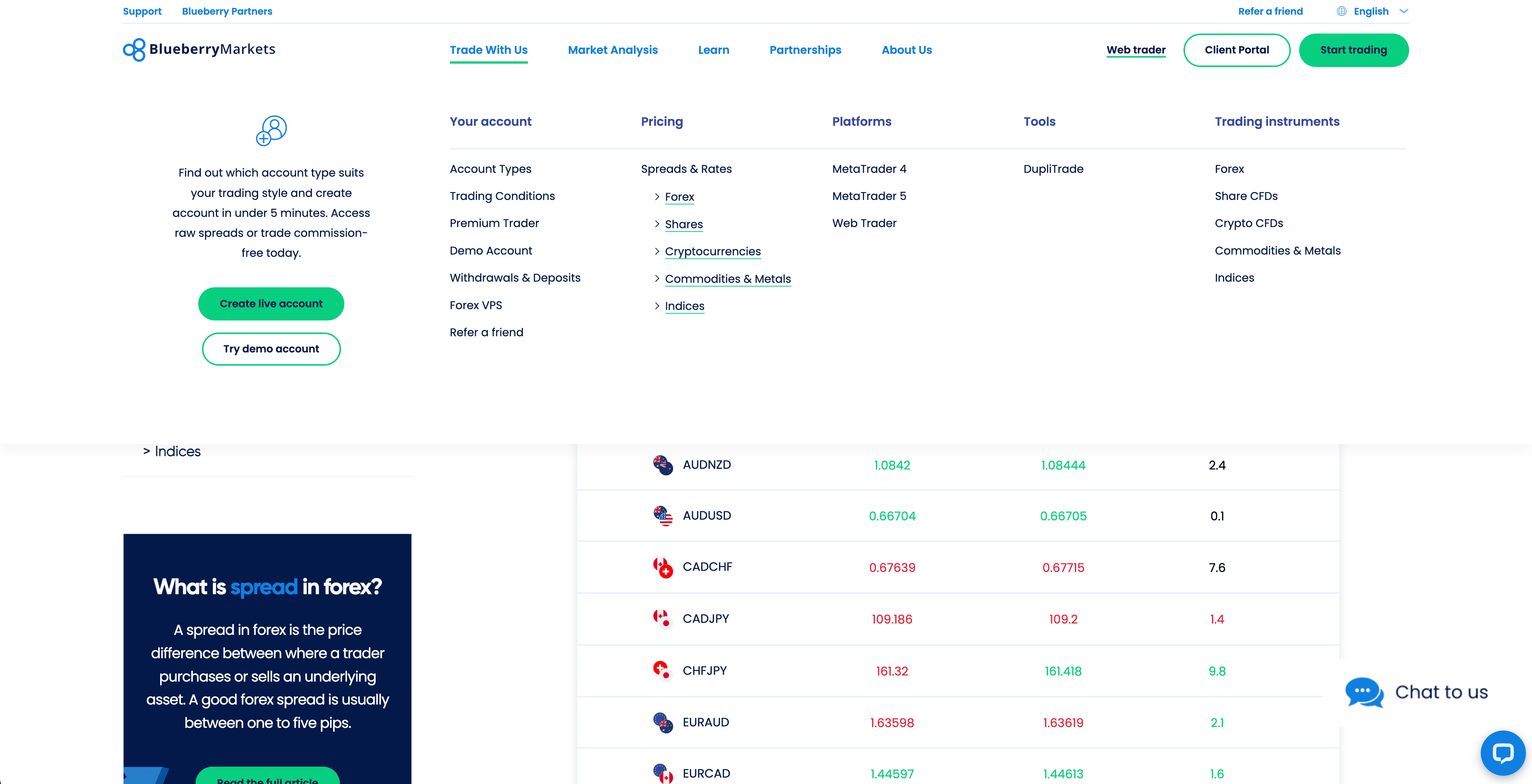Image resolution: width=1532 pixels, height=784 pixels.
Task: Open Premium Trader page
Action: coord(494,224)
